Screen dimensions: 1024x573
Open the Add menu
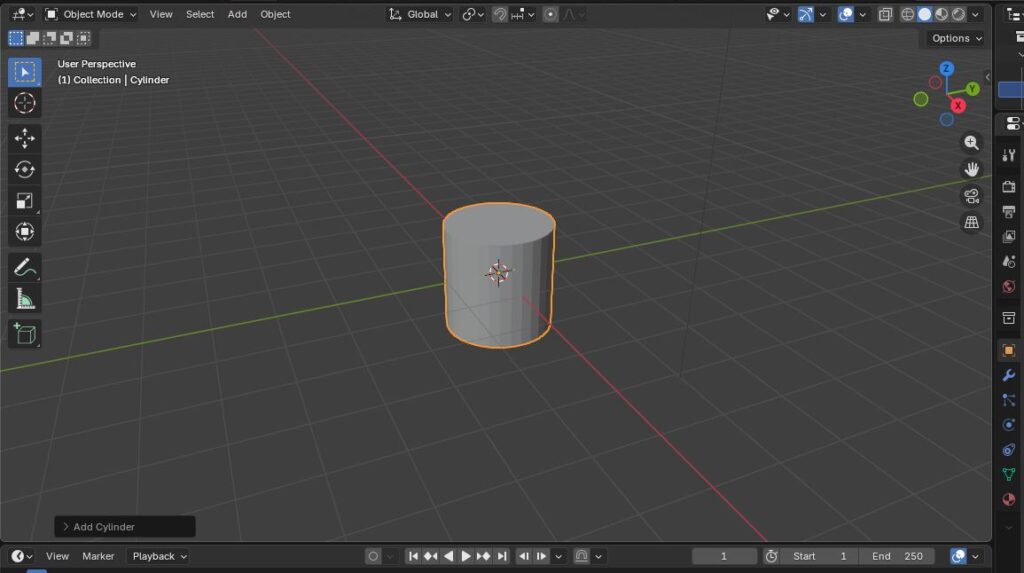pyautogui.click(x=237, y=14)
